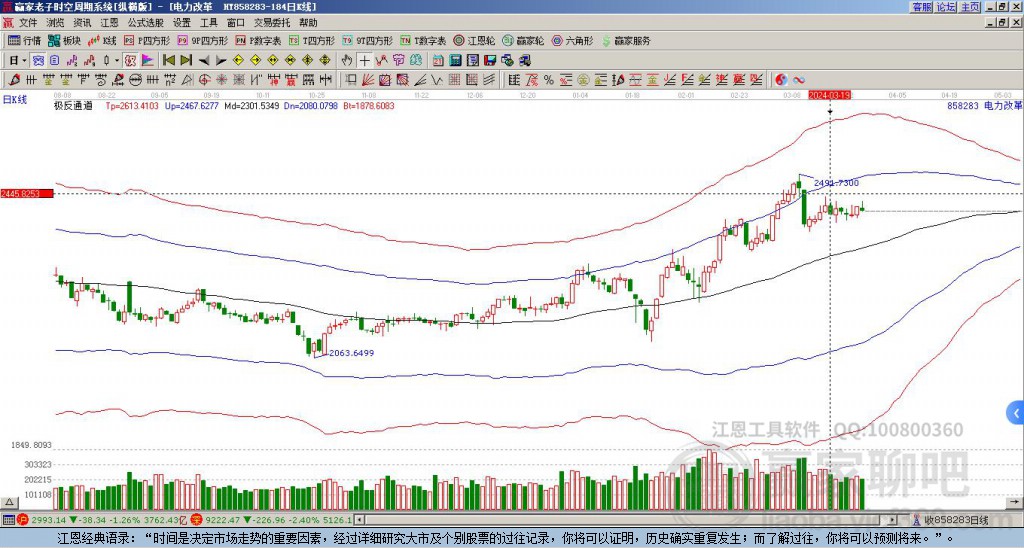Screen dimensions: 1024x548
Task: Click the 行情 toolbar button
Action: tap(25, 40)
